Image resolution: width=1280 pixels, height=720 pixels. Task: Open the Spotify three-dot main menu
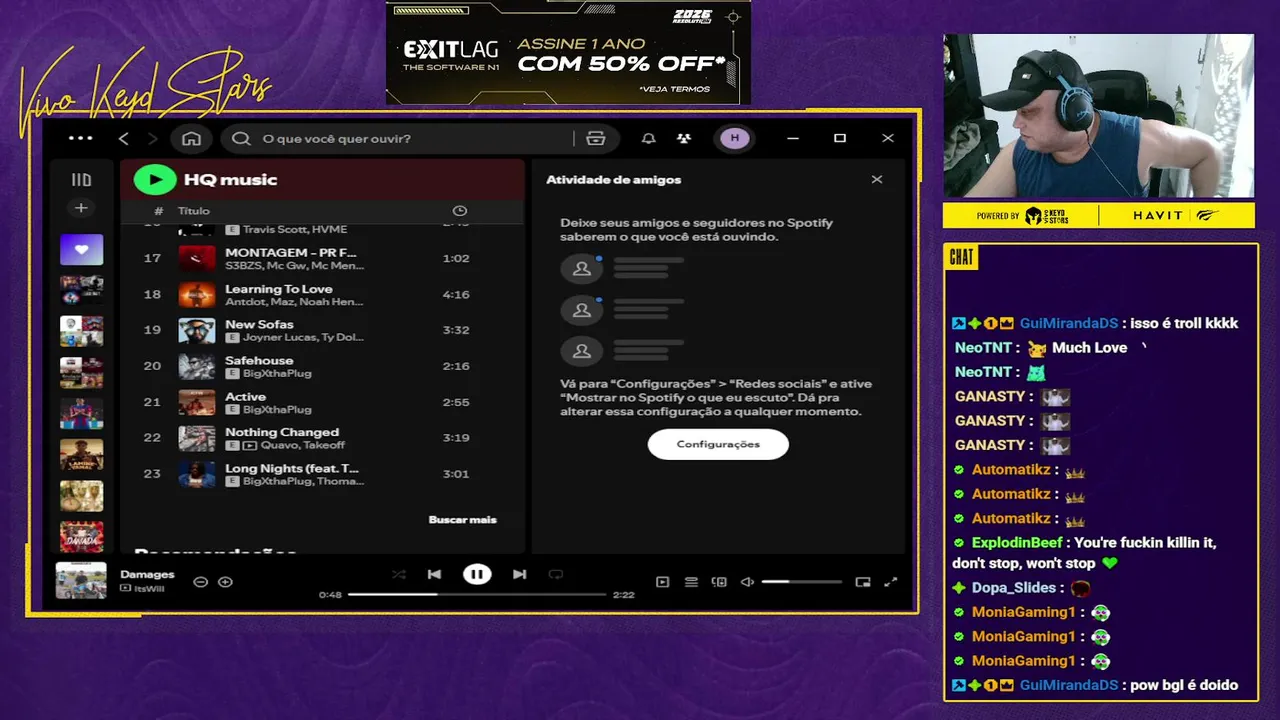click(80, 138)
